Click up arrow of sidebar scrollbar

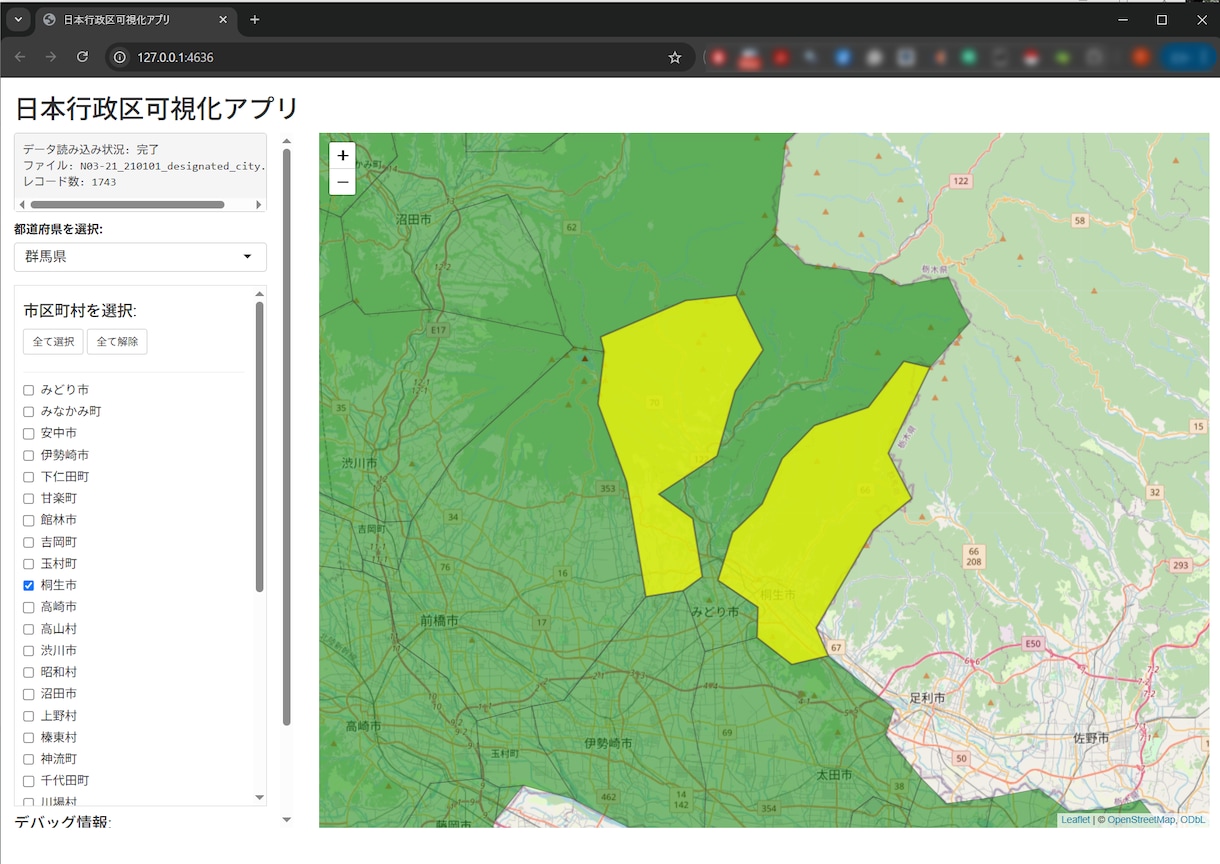point(287,141)
